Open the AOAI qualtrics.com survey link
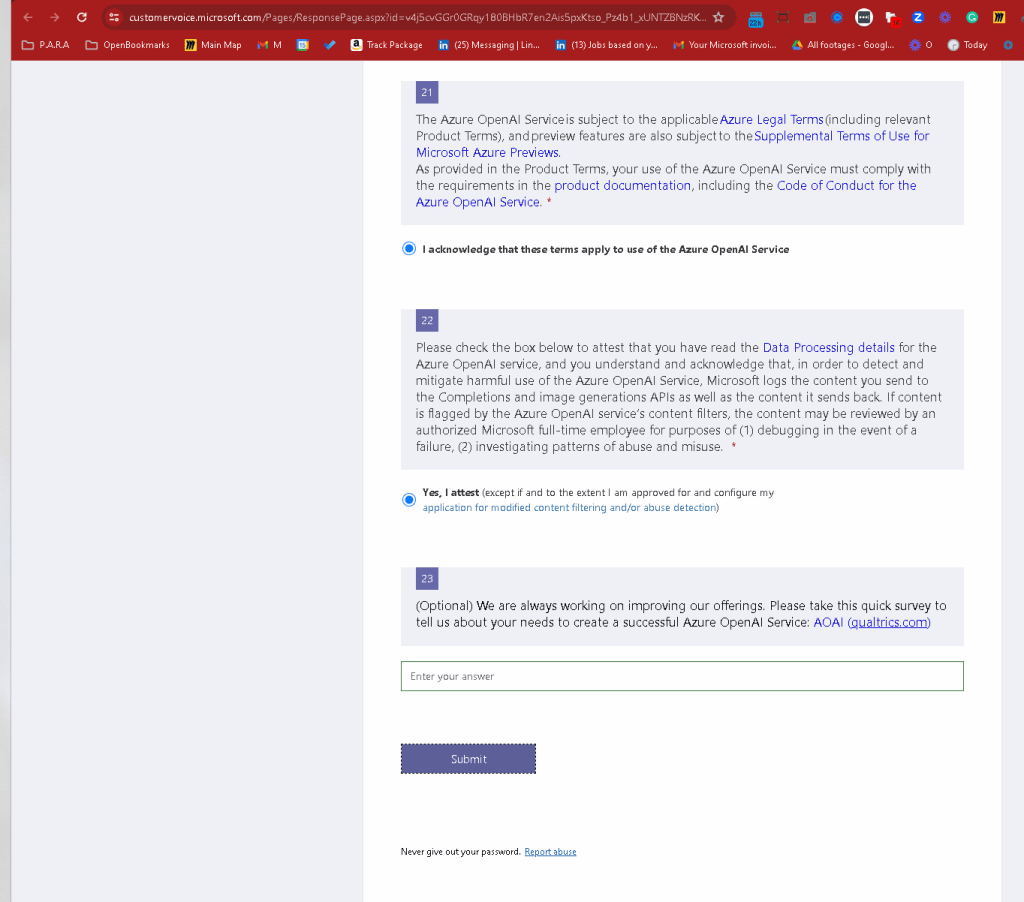Screen dimensions: 1024x902 tap(872, 622)
